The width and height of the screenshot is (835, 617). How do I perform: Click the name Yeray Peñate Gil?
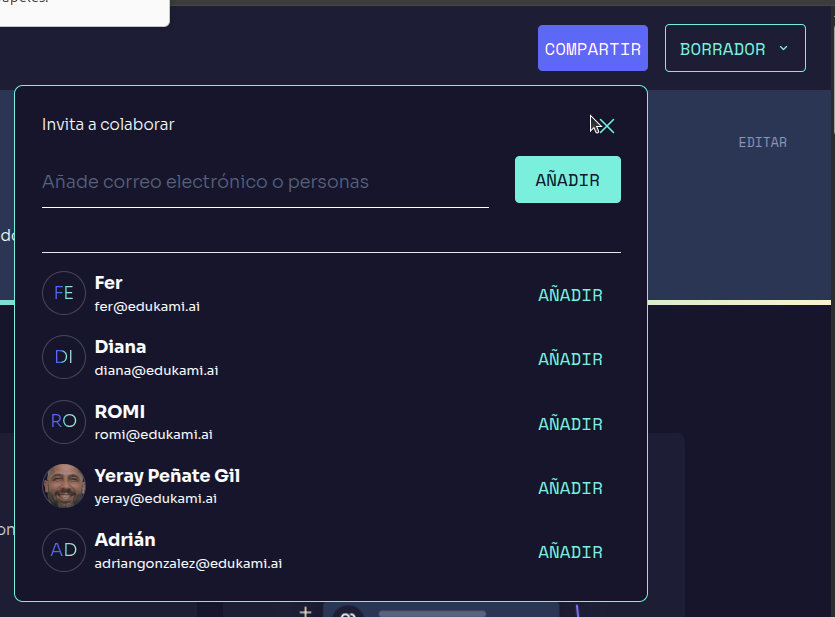click(x=167, y=476)
